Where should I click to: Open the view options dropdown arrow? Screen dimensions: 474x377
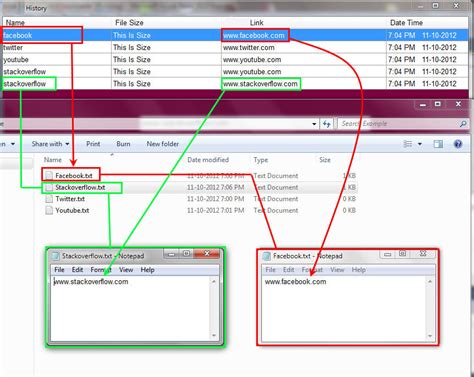coord(420,144)
